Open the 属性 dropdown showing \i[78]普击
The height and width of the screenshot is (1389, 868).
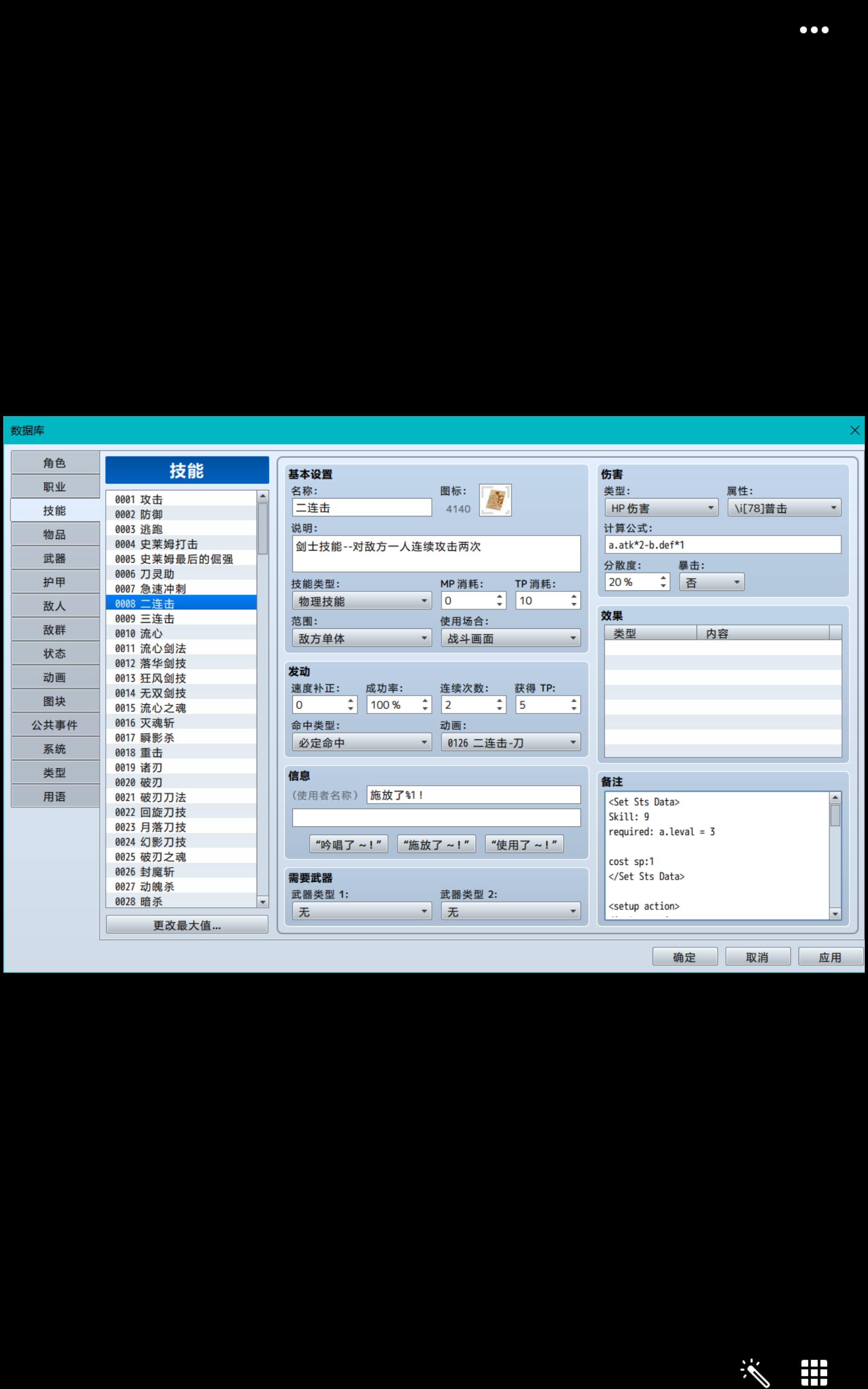(x=784, y=508)
